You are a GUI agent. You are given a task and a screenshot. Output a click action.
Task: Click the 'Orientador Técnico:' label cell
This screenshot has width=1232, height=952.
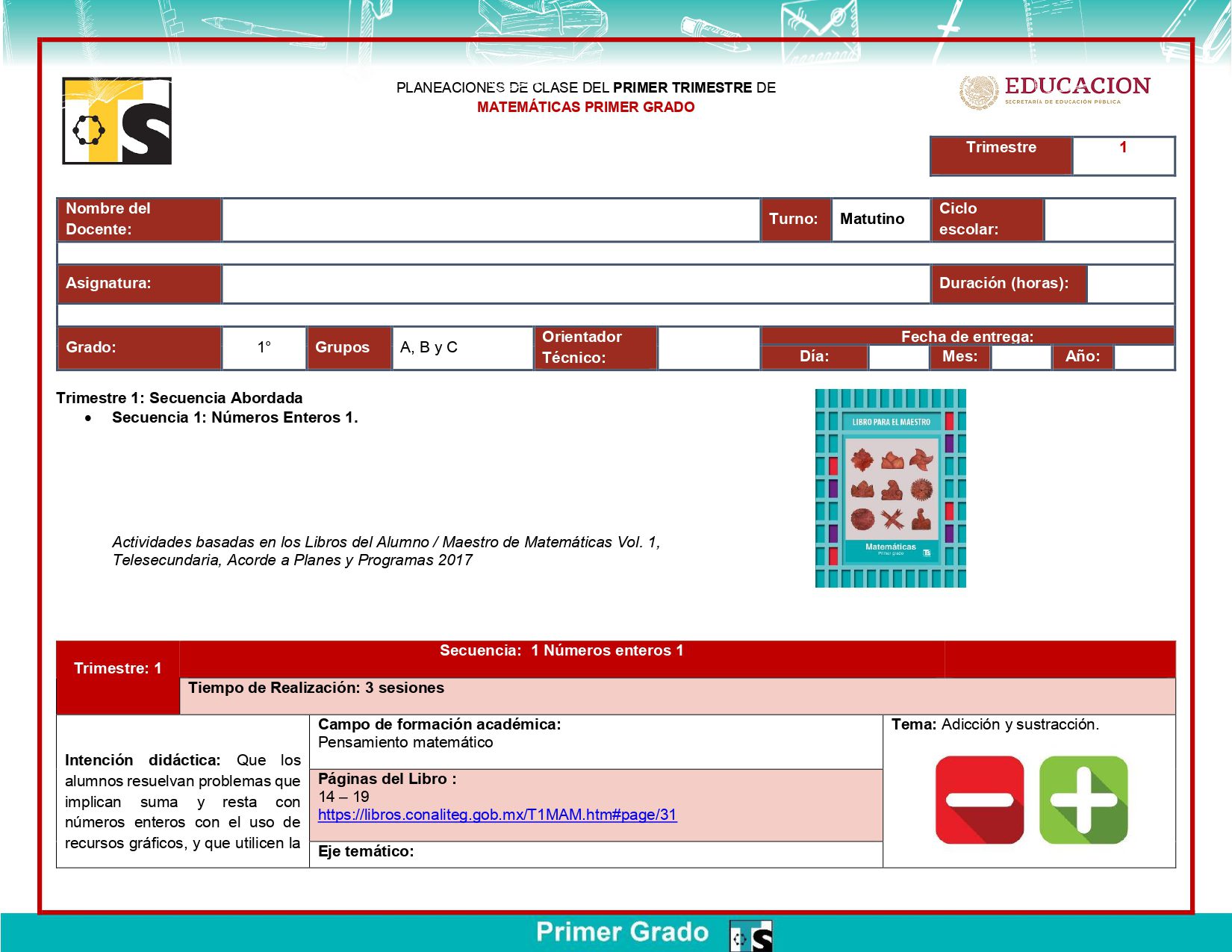pos(595,348)
